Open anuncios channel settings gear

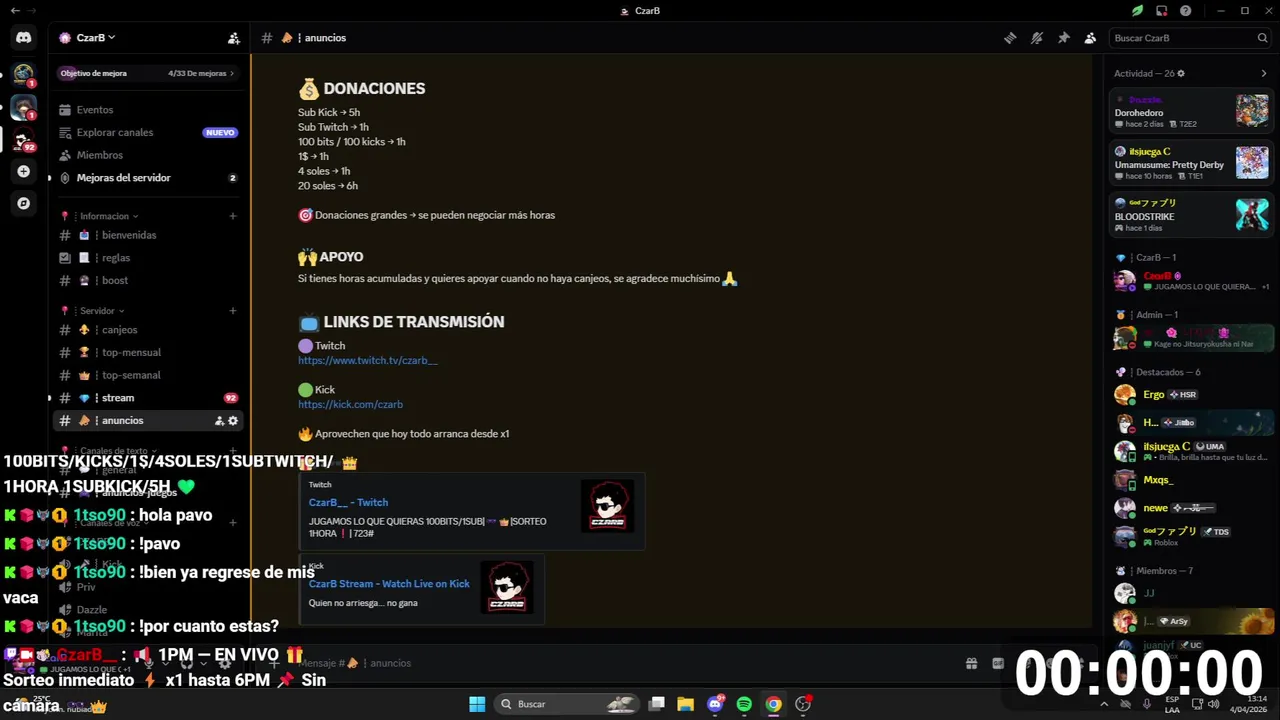(233, 421)
